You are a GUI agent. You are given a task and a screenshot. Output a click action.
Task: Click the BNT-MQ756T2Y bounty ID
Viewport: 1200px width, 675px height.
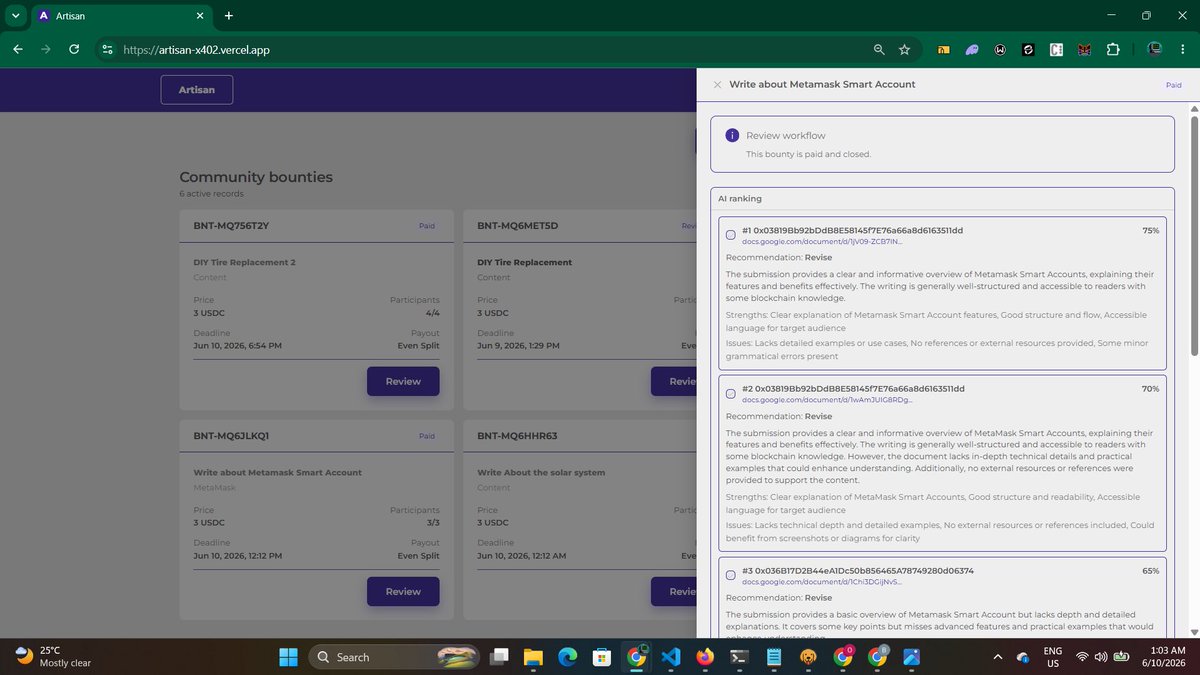click(231, 225)
